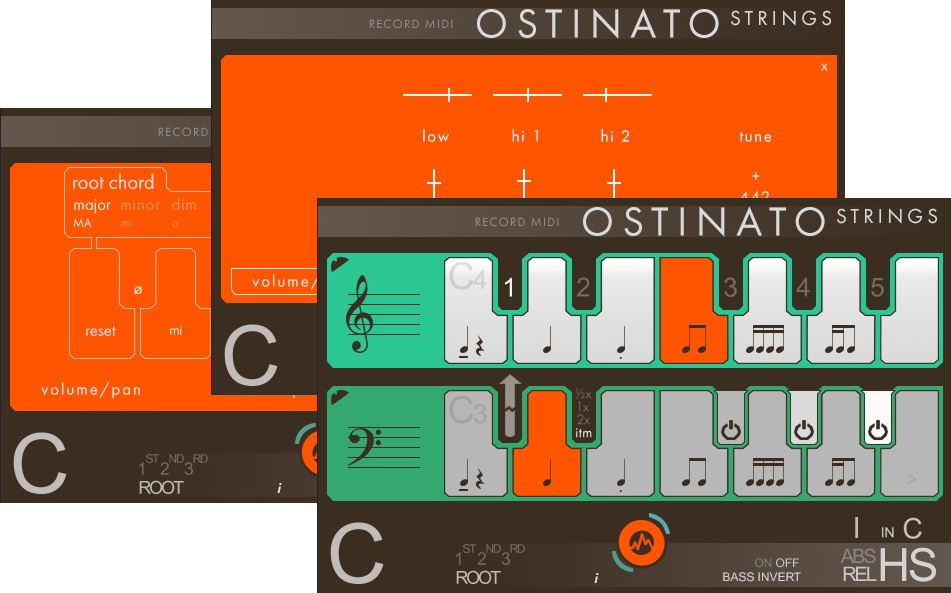Open the treble row corner fold
Viewport: 951px width, 593px height.
(x=338, y=264)
